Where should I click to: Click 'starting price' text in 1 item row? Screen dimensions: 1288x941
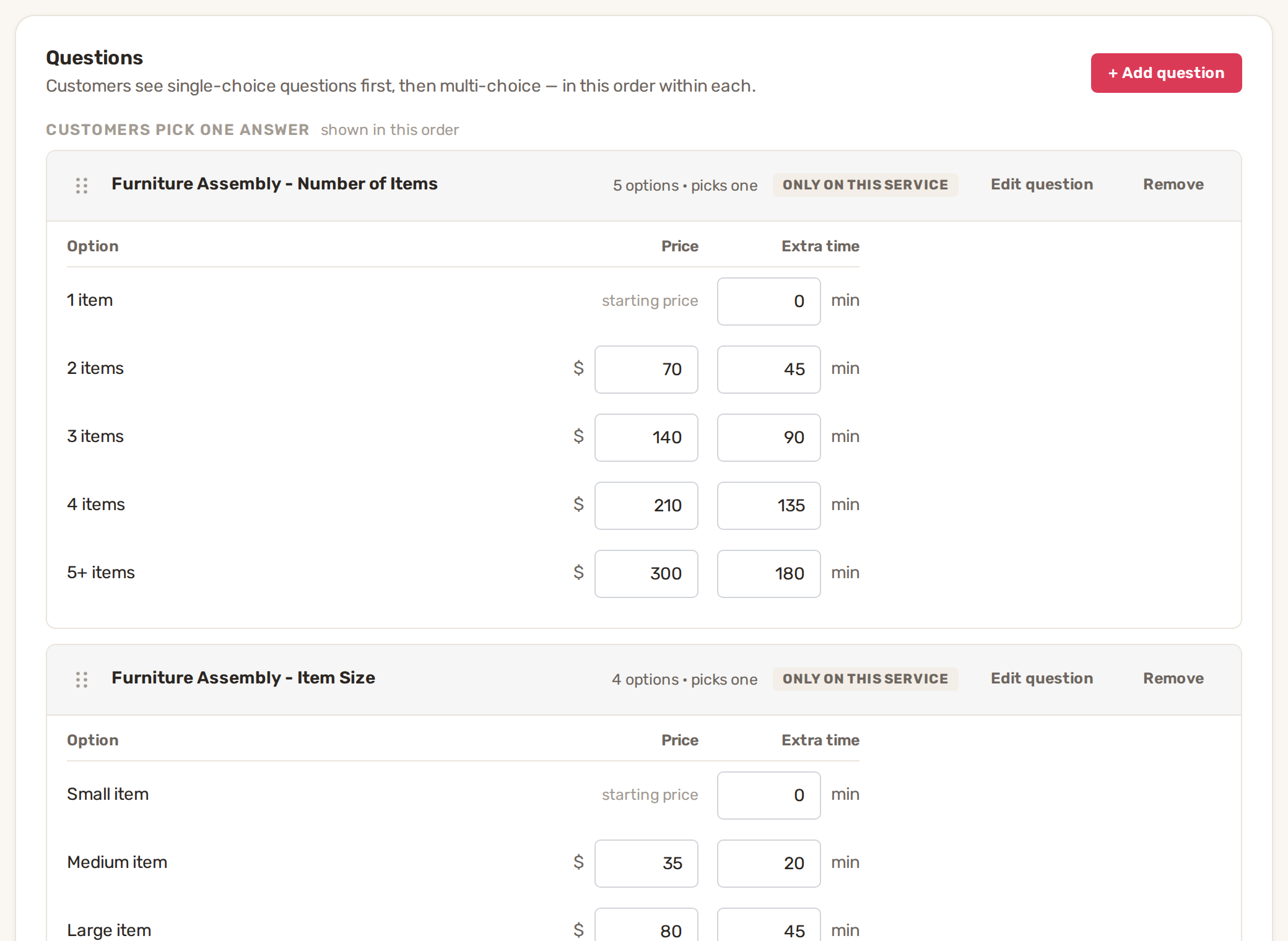650,301
